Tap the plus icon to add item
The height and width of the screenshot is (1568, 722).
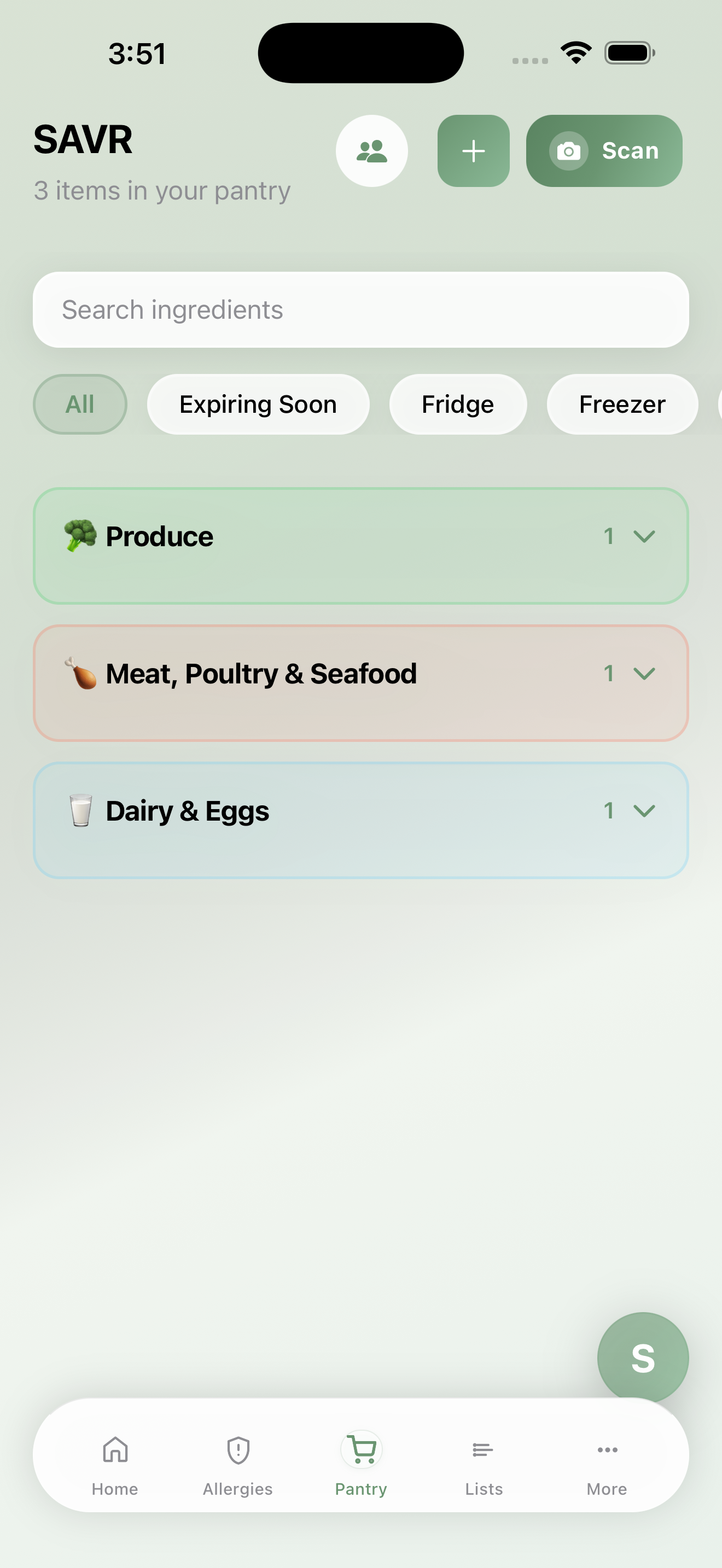click(473, 151)
